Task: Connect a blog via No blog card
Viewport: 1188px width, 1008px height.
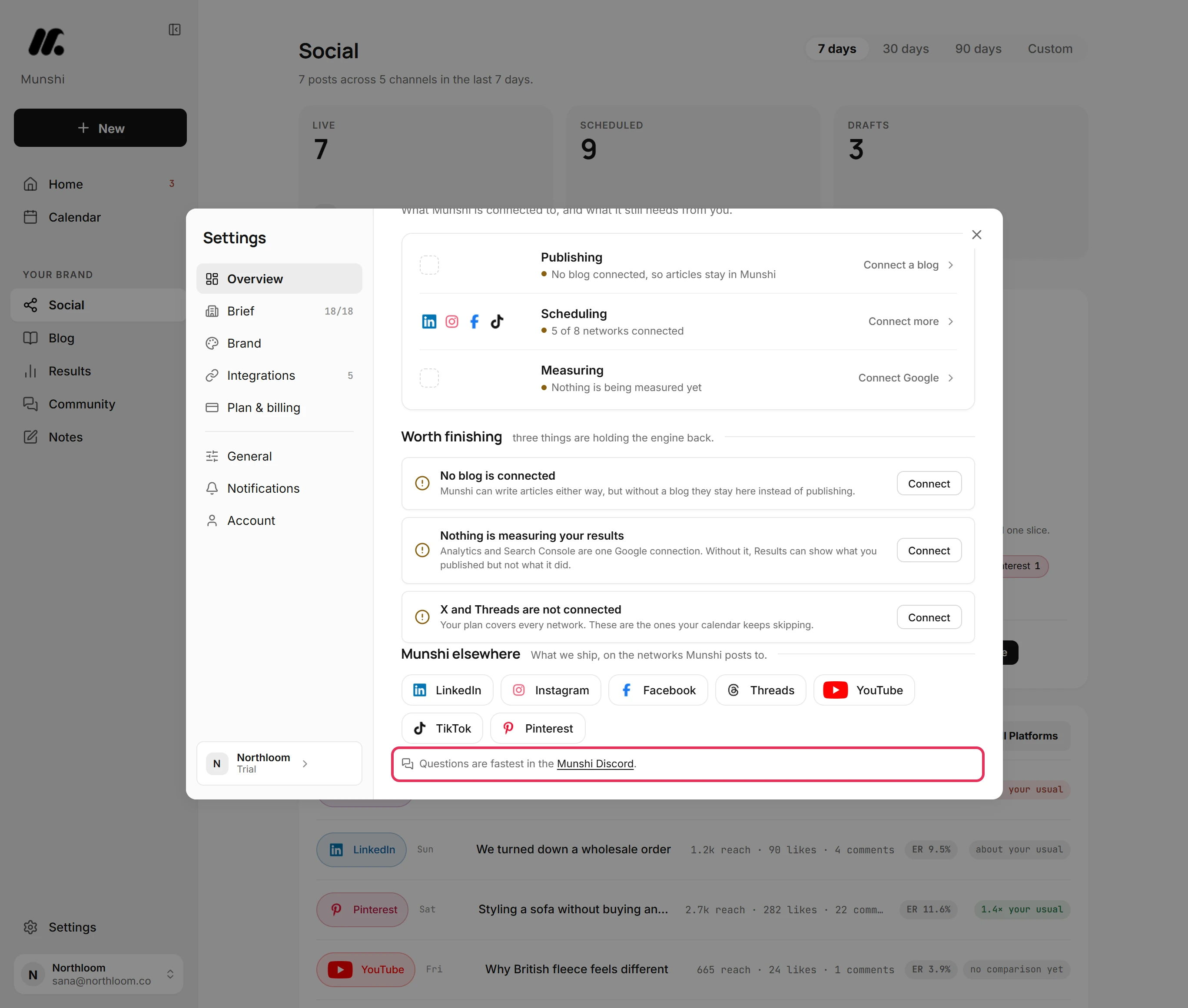Action: (x=929, y=484)
